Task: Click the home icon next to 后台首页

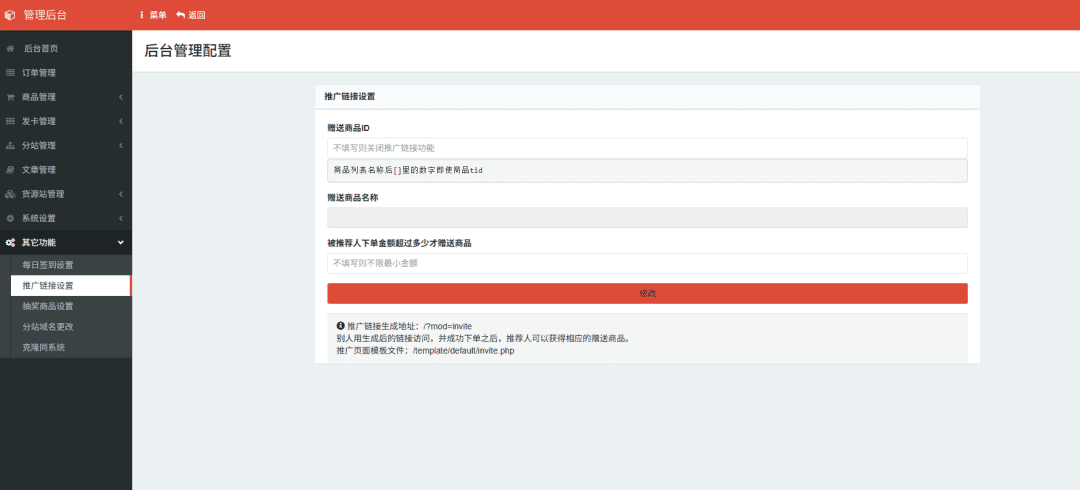Action: click(x=10, y=48)
